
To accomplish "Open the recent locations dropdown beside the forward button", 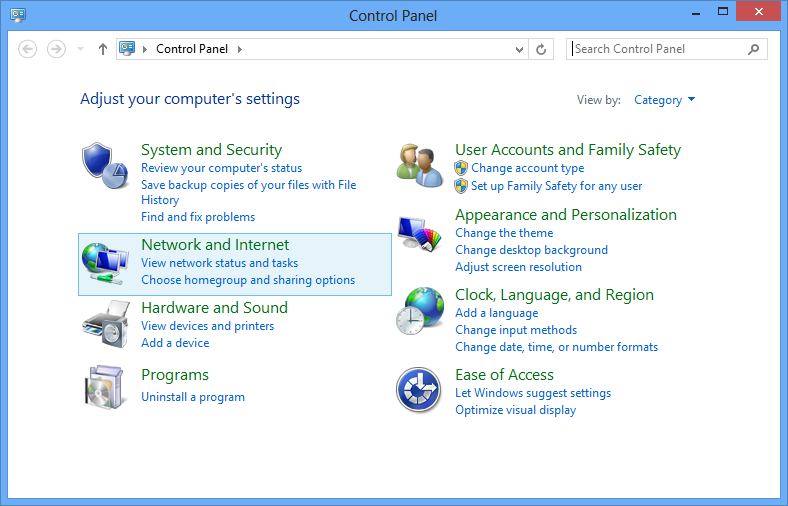I will [80, 49].
